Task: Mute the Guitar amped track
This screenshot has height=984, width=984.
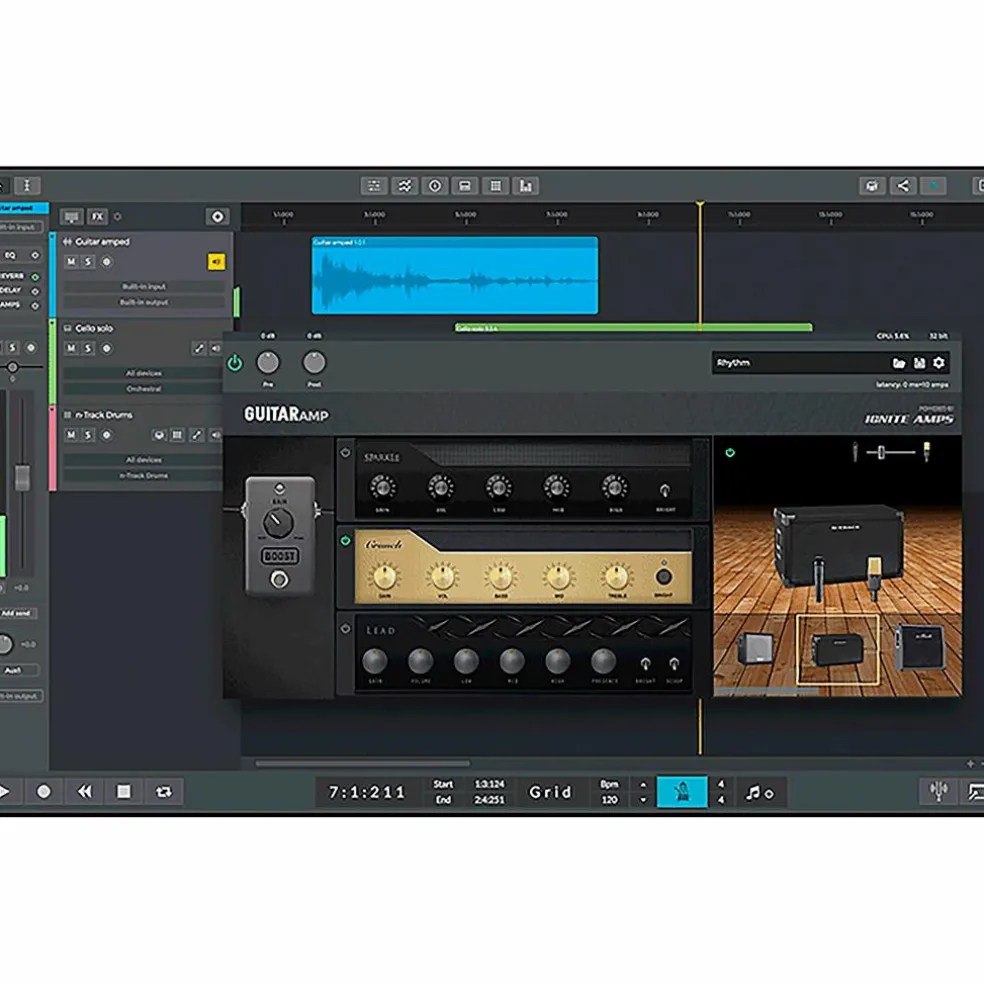Action: coord(71,262)
